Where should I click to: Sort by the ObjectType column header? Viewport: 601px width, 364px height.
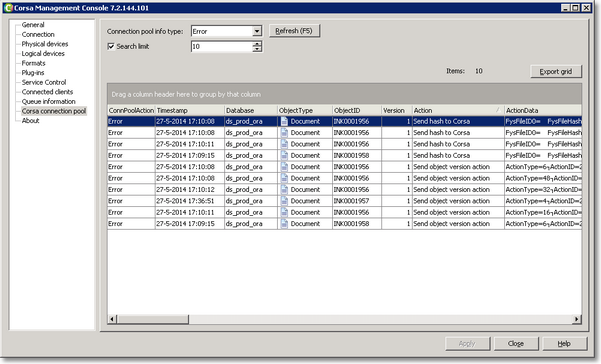point(305,110)
